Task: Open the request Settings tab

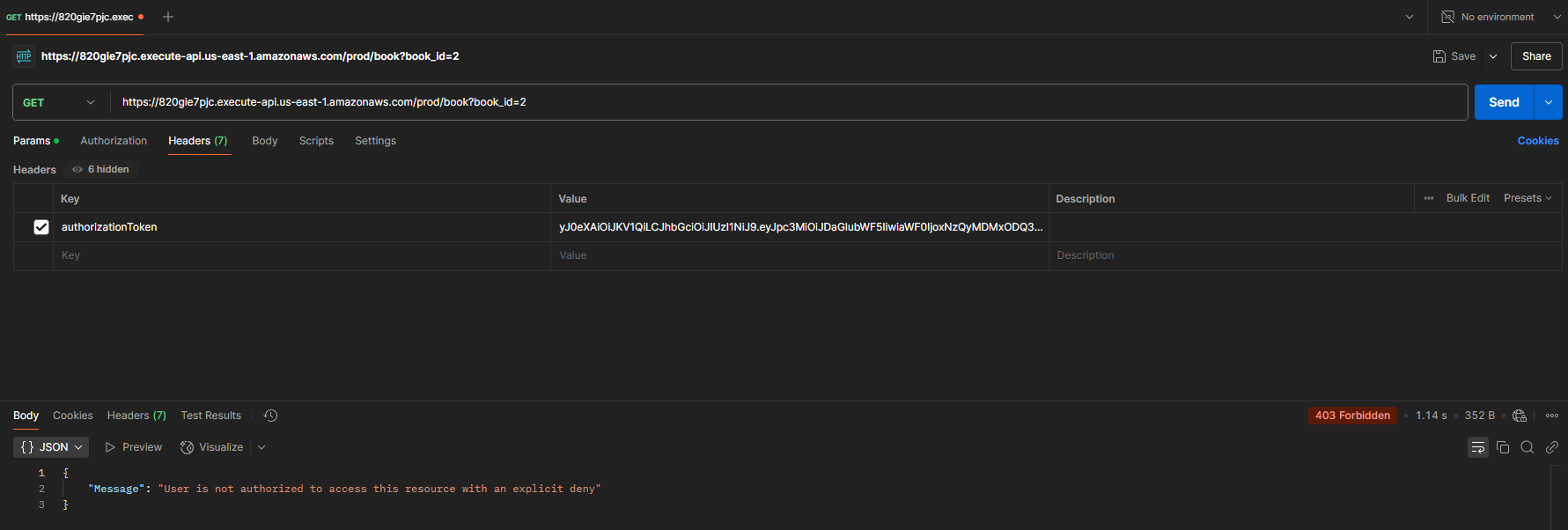Action: [x=375, y=141]
